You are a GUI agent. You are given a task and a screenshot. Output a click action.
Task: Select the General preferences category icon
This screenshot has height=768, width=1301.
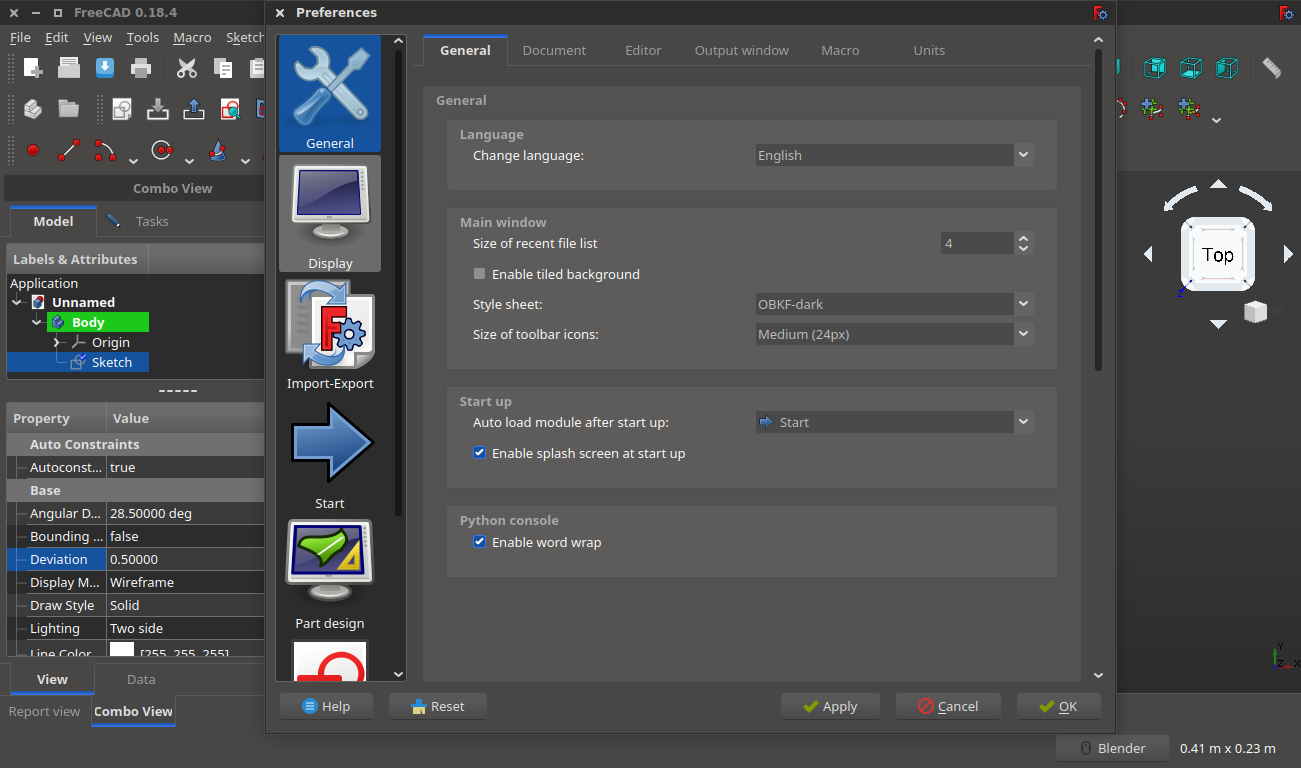click(x=330, y=94)
